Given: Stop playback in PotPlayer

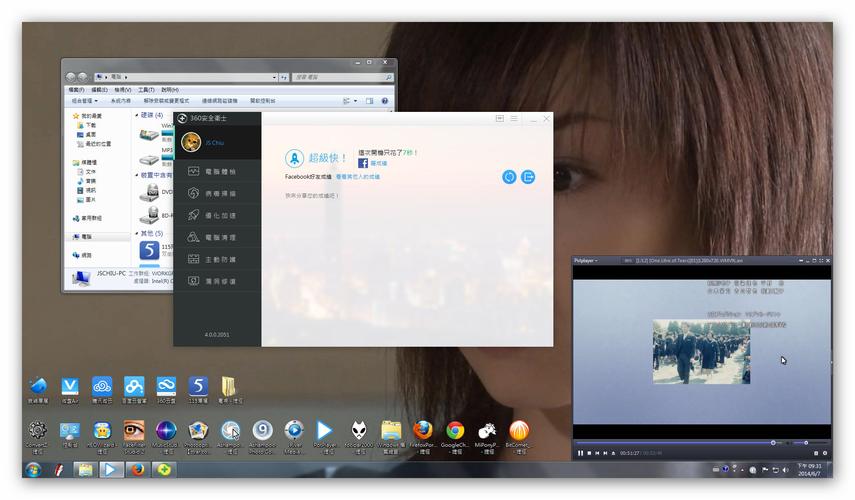Looking at the screenshot, I should (589, 453).
